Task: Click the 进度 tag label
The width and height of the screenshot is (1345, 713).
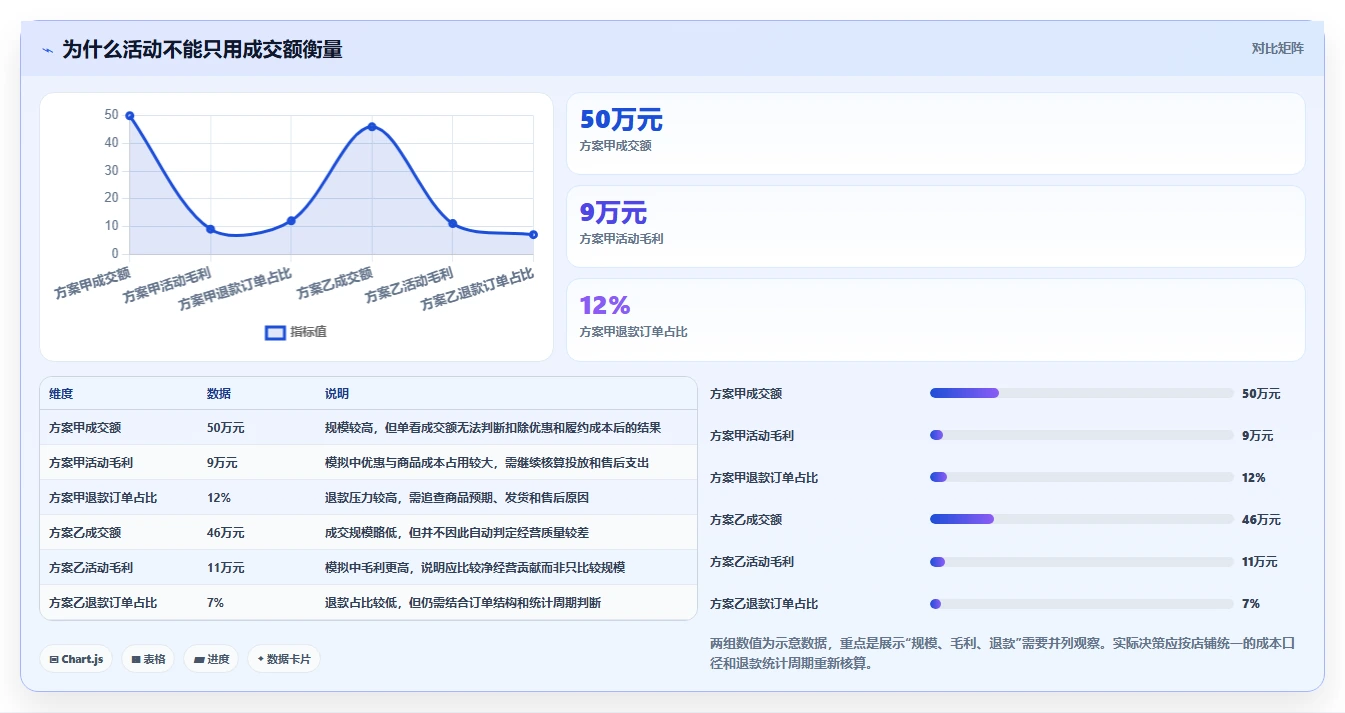Action: [218, 659]
